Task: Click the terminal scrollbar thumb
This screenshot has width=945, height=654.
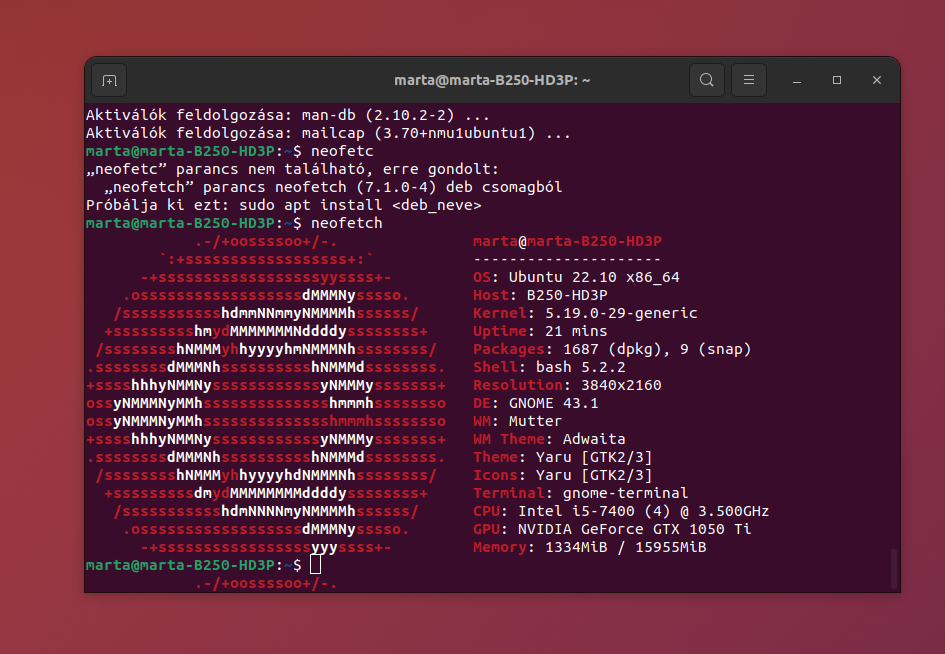Action: [x=894, y=568]
